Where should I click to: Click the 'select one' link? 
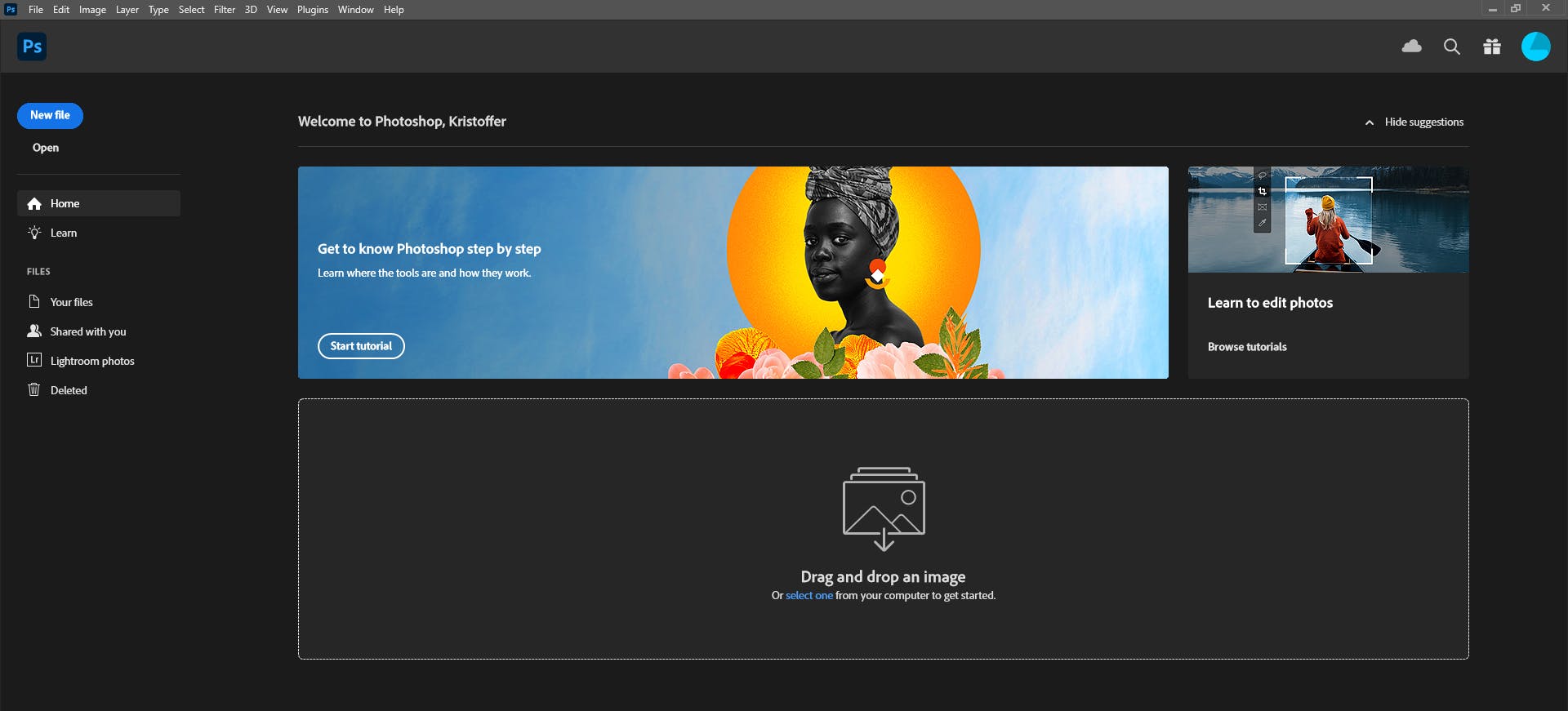tap(809, 596)
